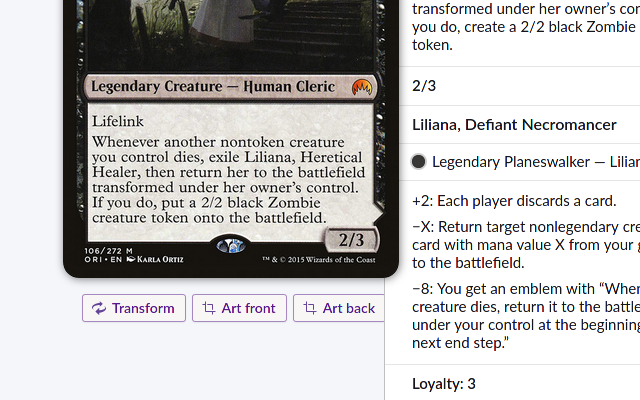
Task: Click the 2/3 power toughness box on card
Action: pyautogui.click(x=351, y=240)
